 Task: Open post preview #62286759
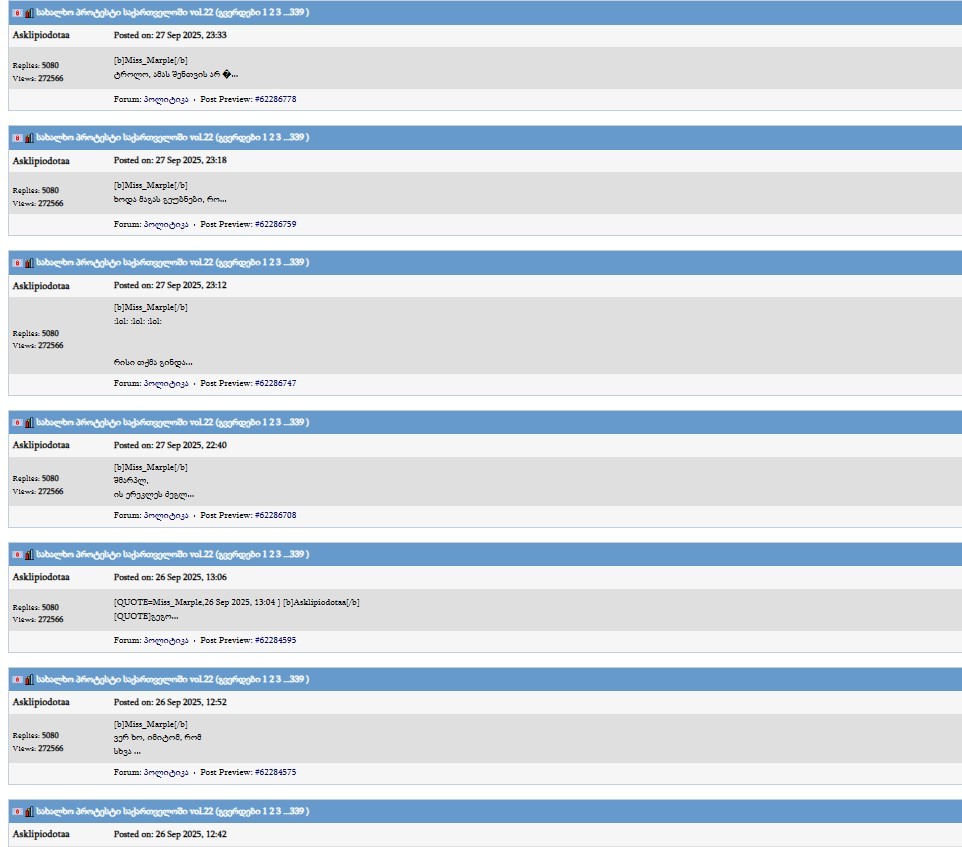pos(275,224)
